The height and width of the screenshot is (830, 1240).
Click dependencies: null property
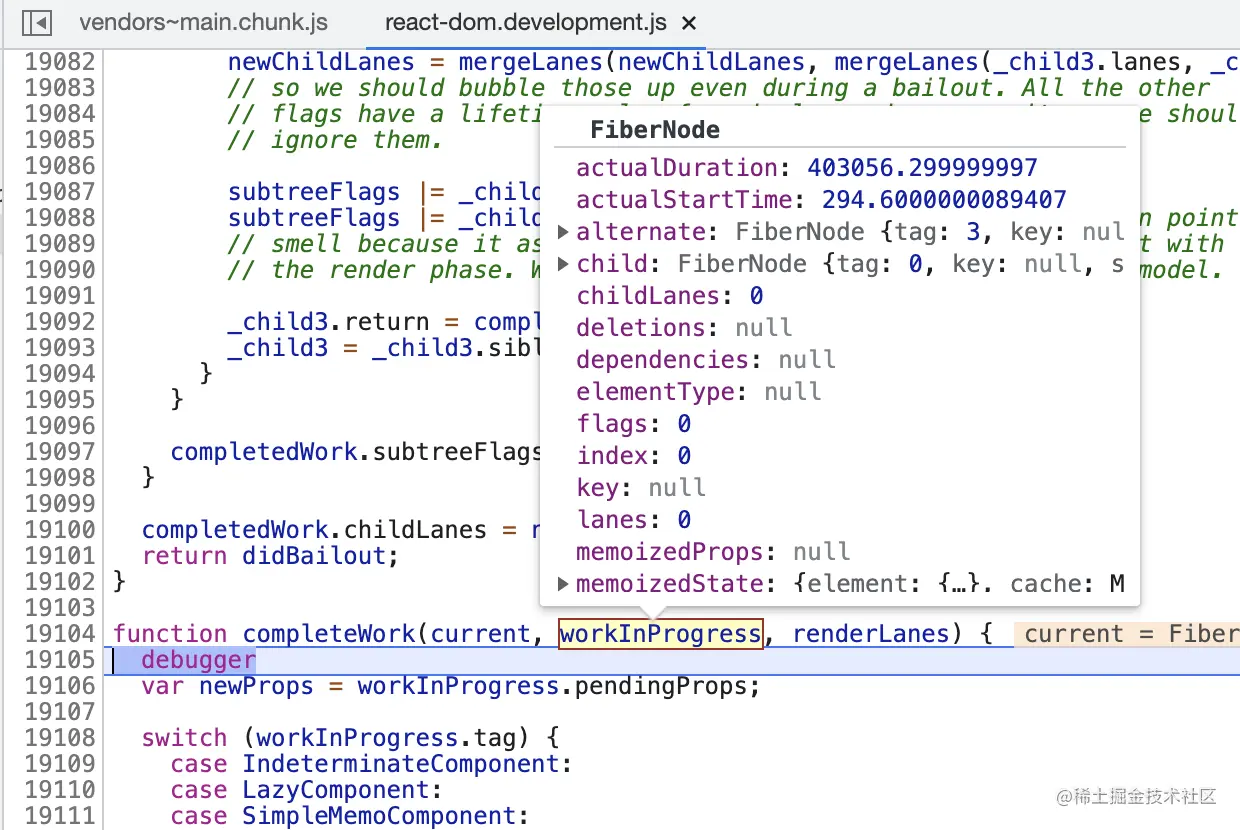pos(706,360)
